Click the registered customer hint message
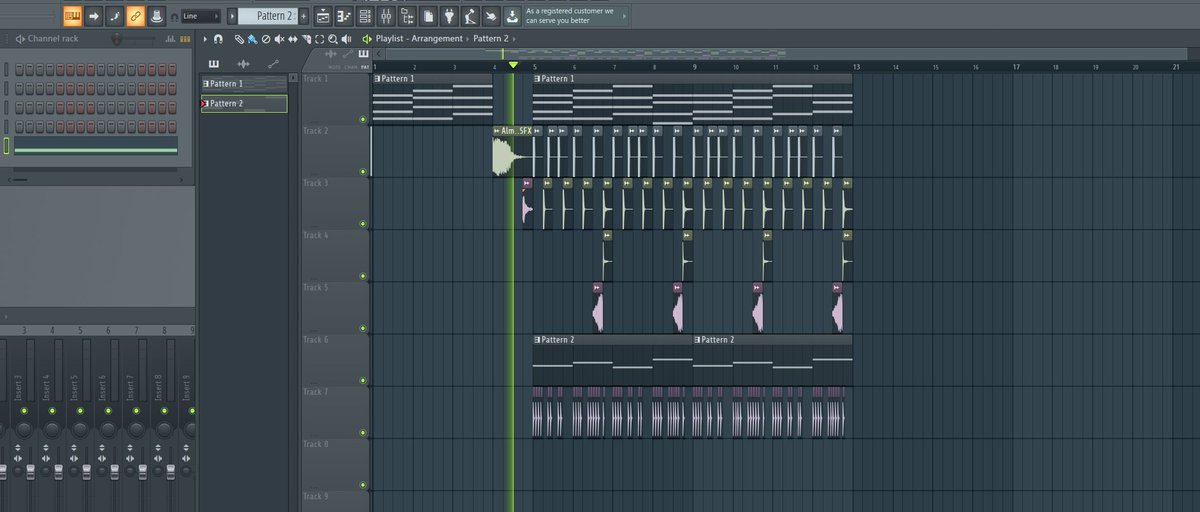Viewport: 1200px width, 512px height. 577,16
